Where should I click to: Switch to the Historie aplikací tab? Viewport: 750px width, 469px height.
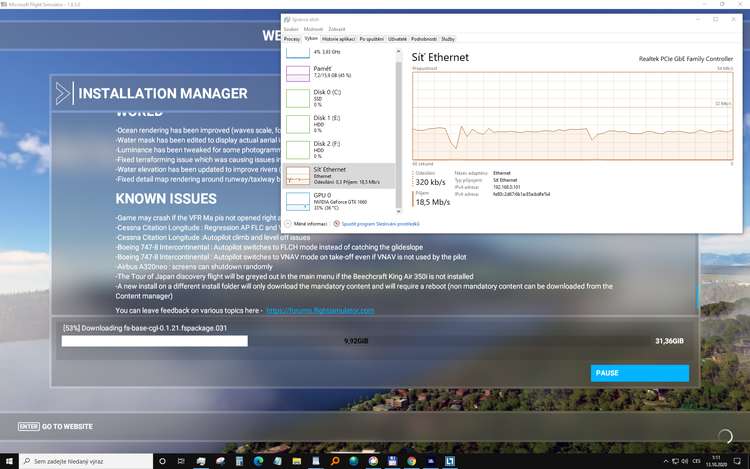point(338,39)
